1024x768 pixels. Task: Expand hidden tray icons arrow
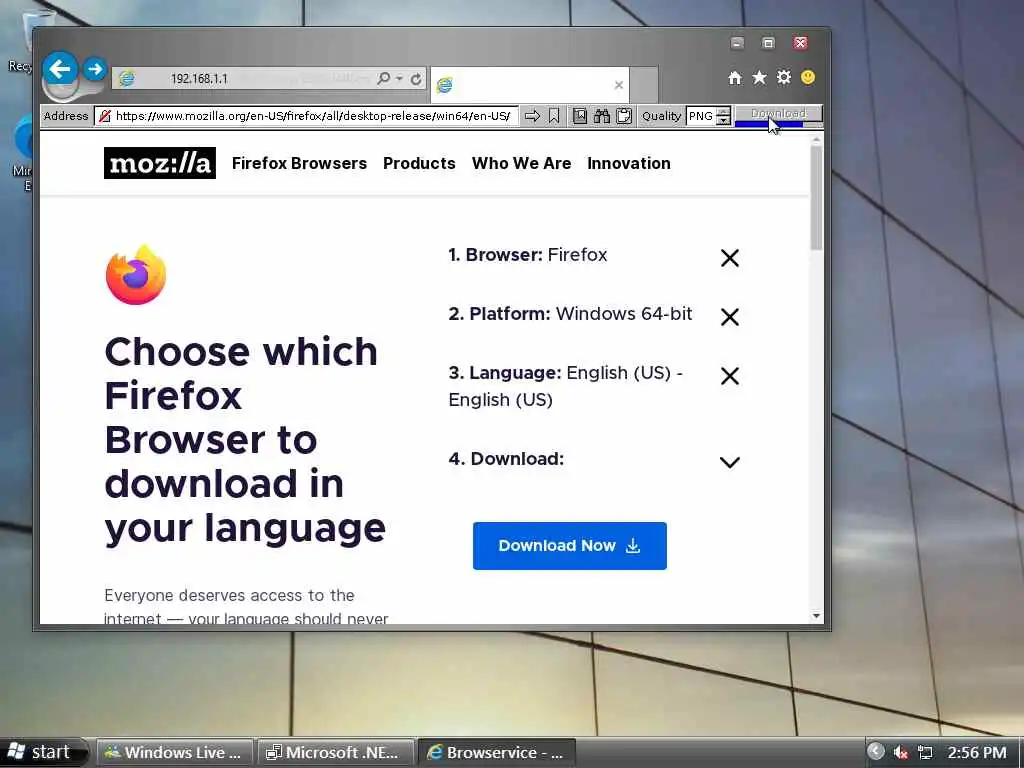click(x=876, y=752)
